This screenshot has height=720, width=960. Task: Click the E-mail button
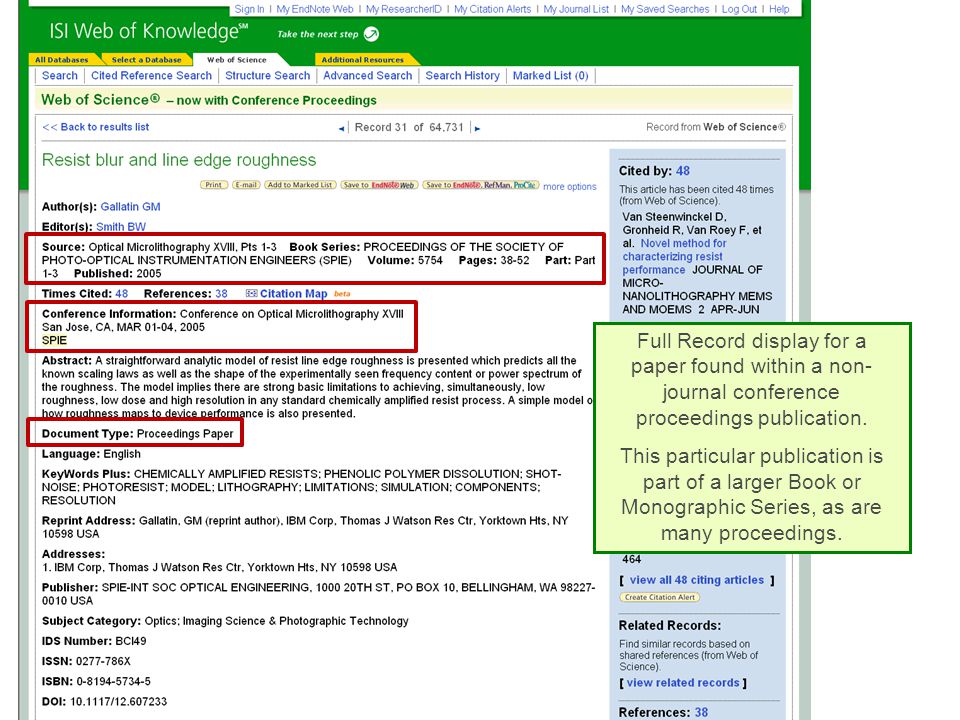click(246, 185)
